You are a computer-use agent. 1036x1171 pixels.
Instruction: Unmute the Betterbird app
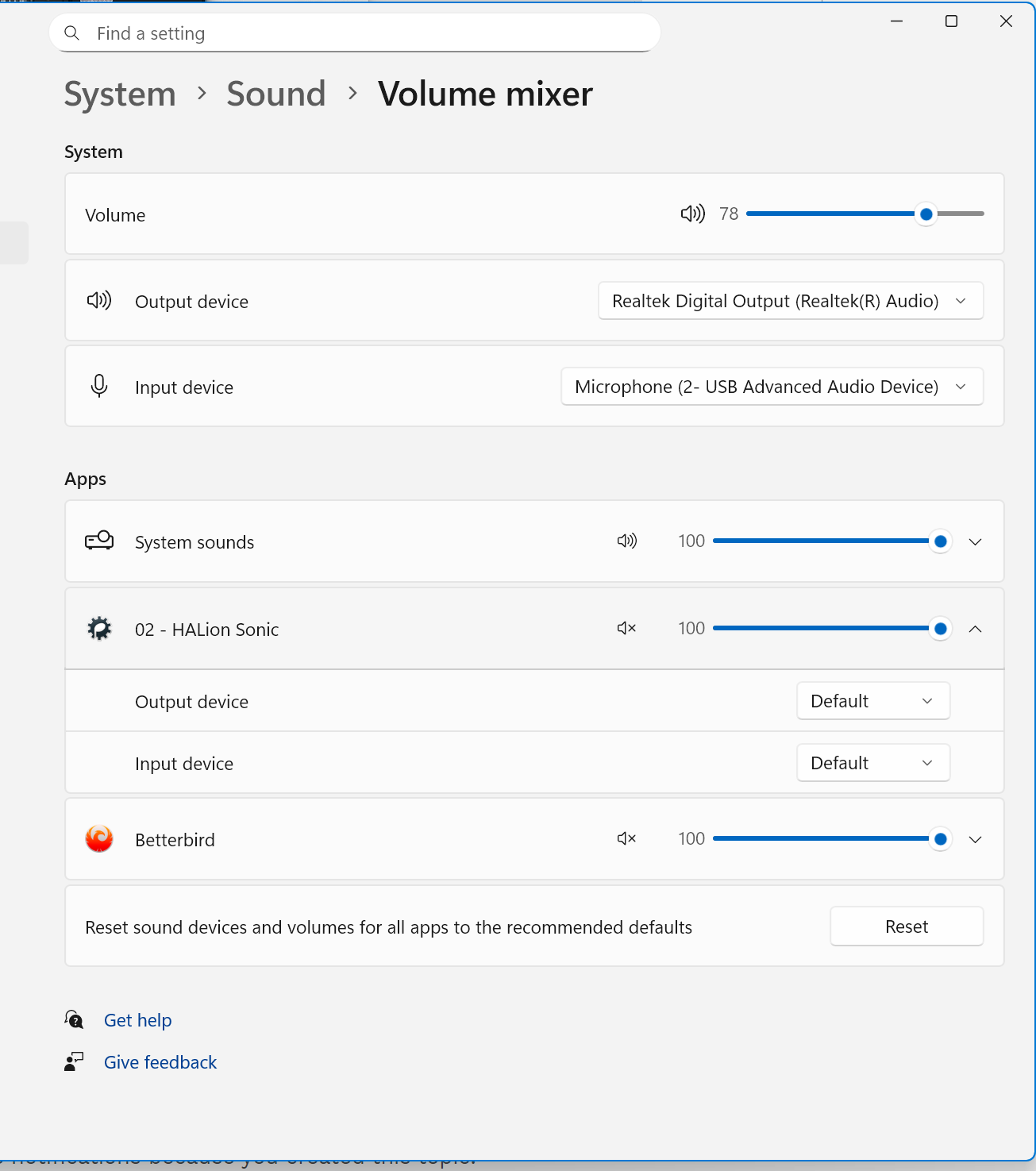click(626, 839)
